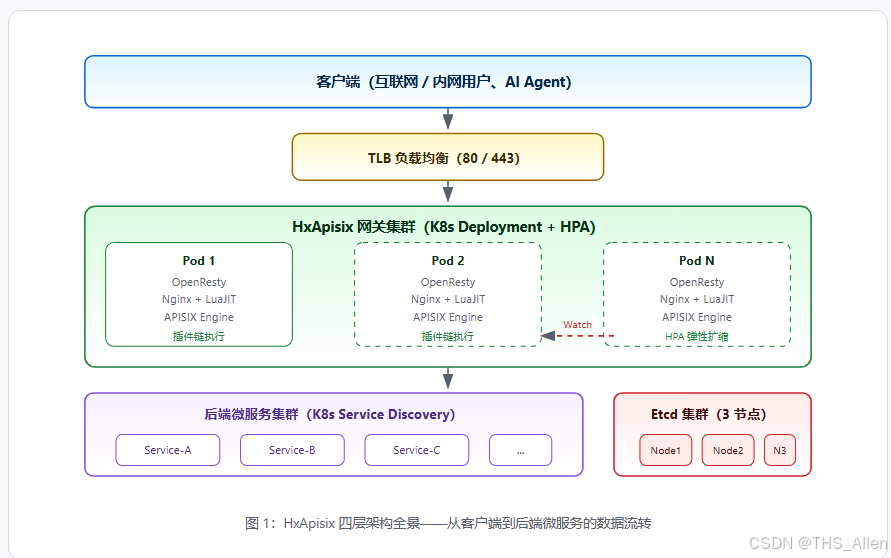This screenshot has height=558, width=891.
Task: Click 插件链执行 label in Pod 2
Action: [448, 336]
